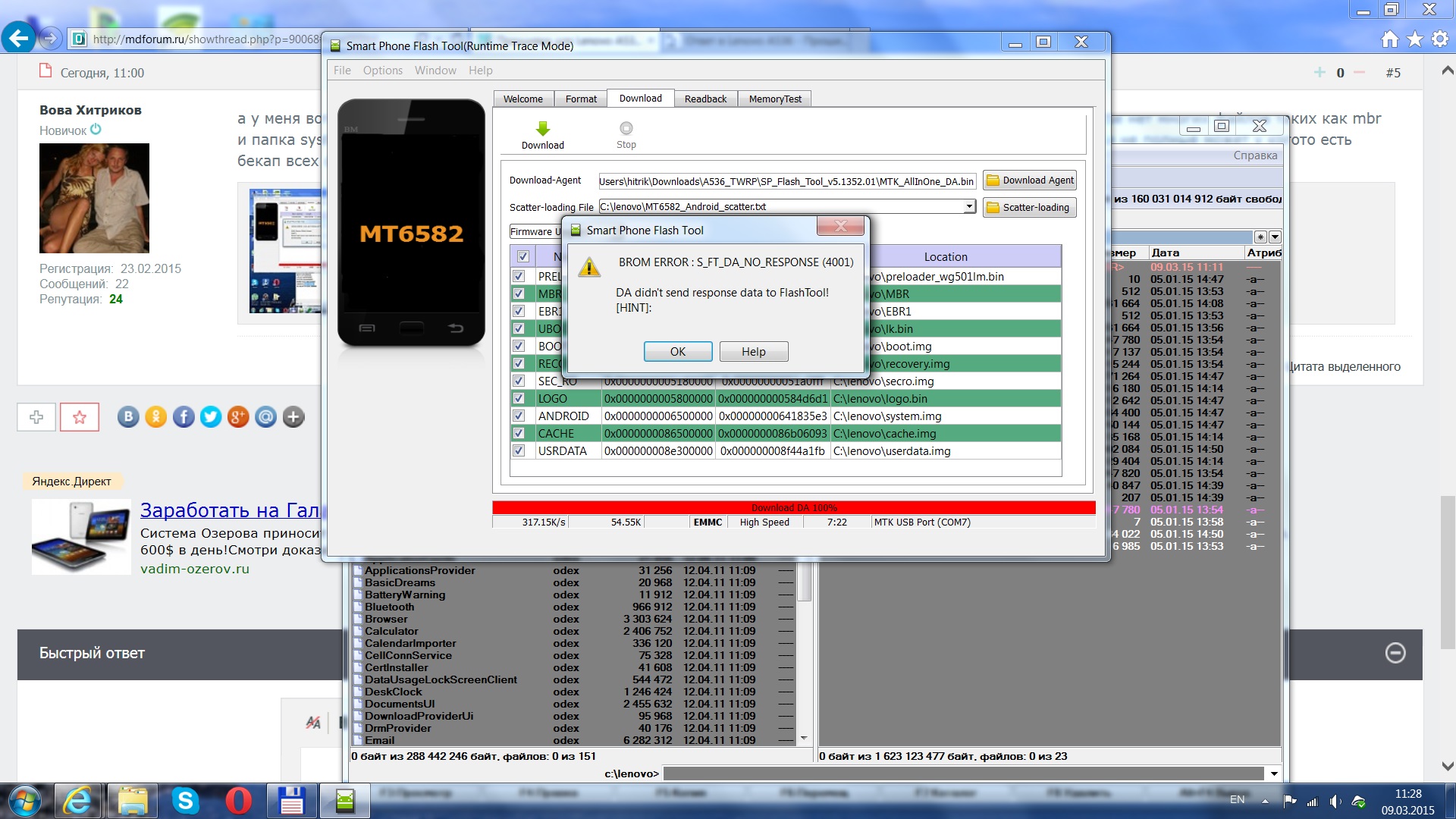Click the Scatter-loading folder button
This screenshot has width=1456, height=819.
[1030, 208]
